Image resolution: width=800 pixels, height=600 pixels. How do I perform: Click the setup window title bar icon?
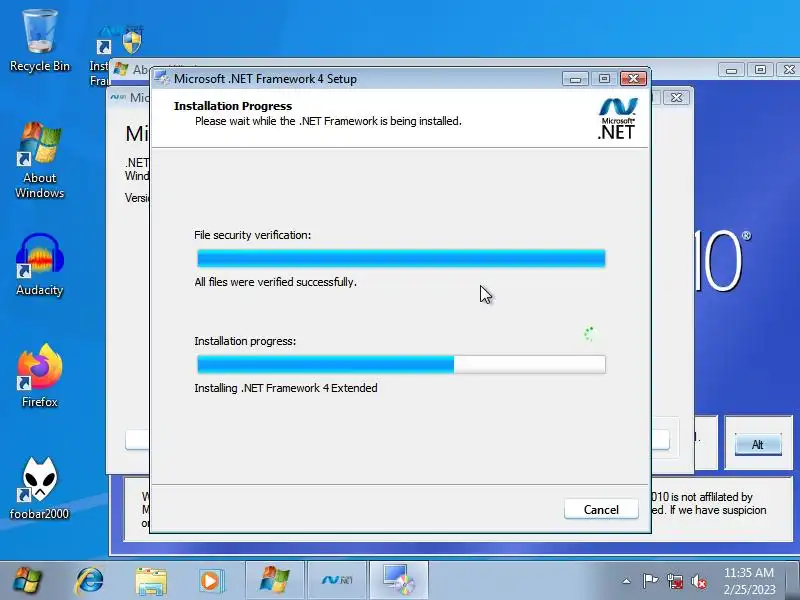click(x=162, y=79)
